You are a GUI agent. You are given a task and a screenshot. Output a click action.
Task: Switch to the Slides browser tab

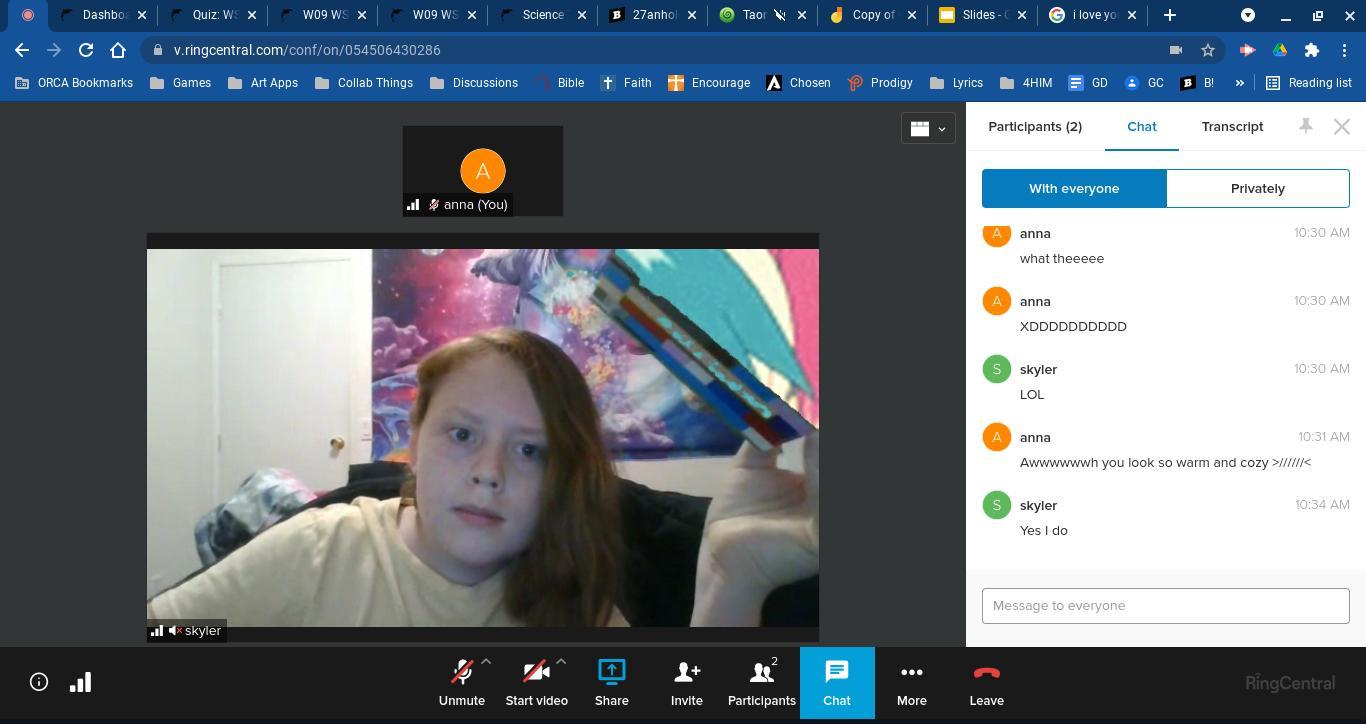[x=984, y=15]
